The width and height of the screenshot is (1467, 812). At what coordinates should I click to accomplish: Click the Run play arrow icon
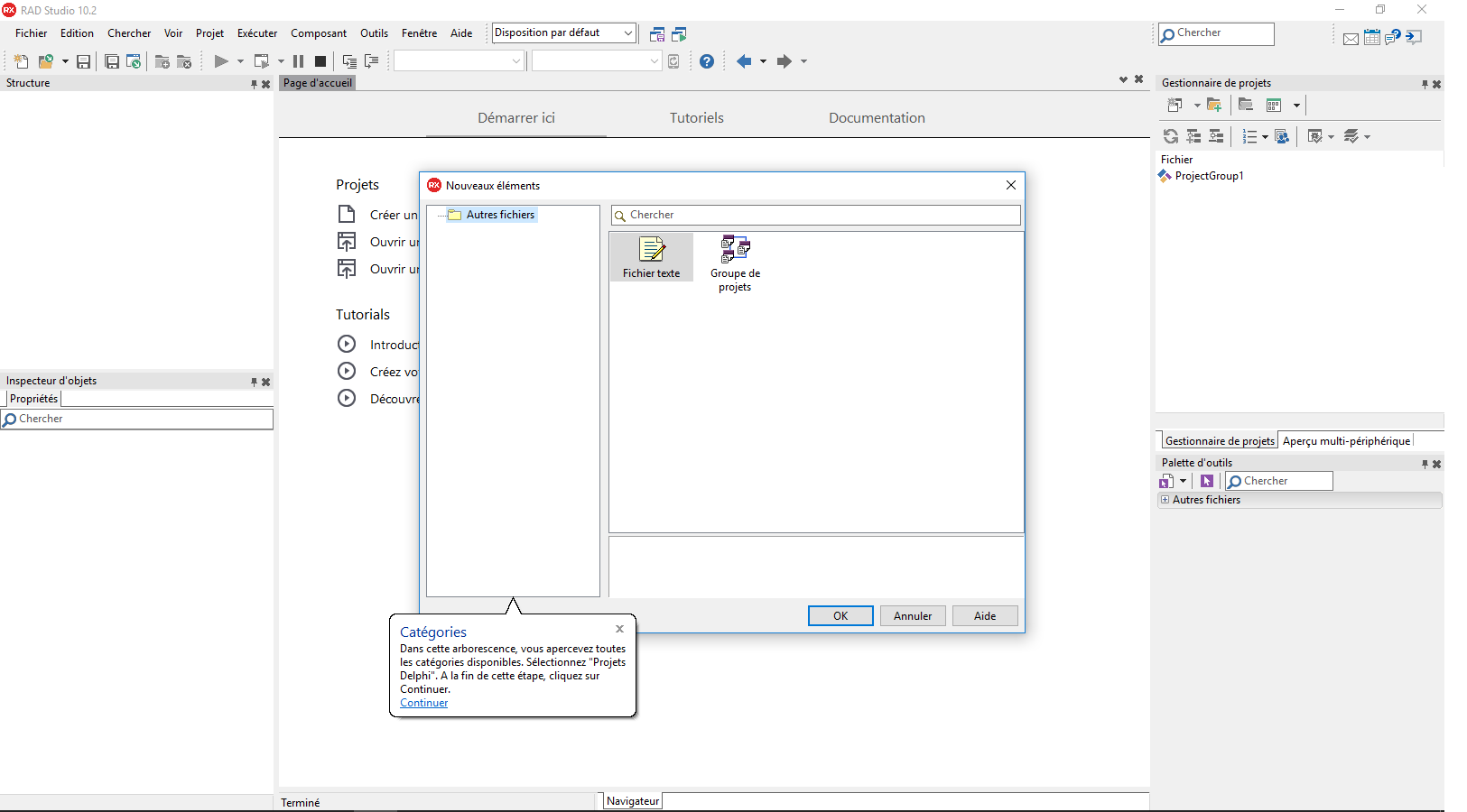[220, 61]
